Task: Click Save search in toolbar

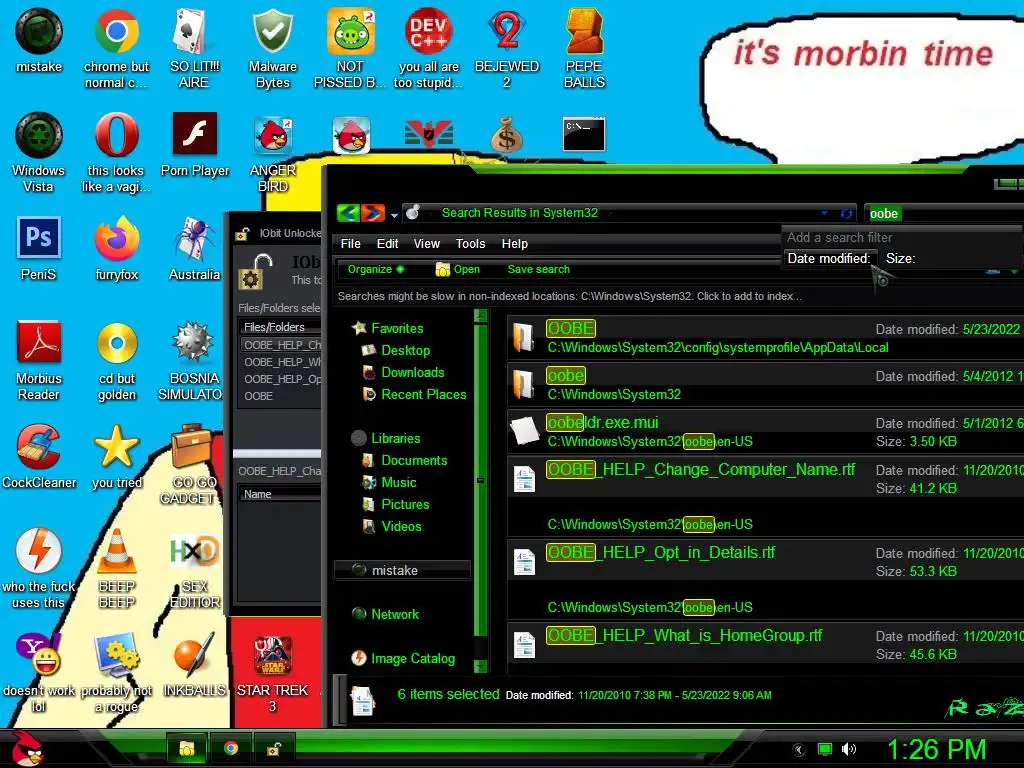Action: coord(538,269)
